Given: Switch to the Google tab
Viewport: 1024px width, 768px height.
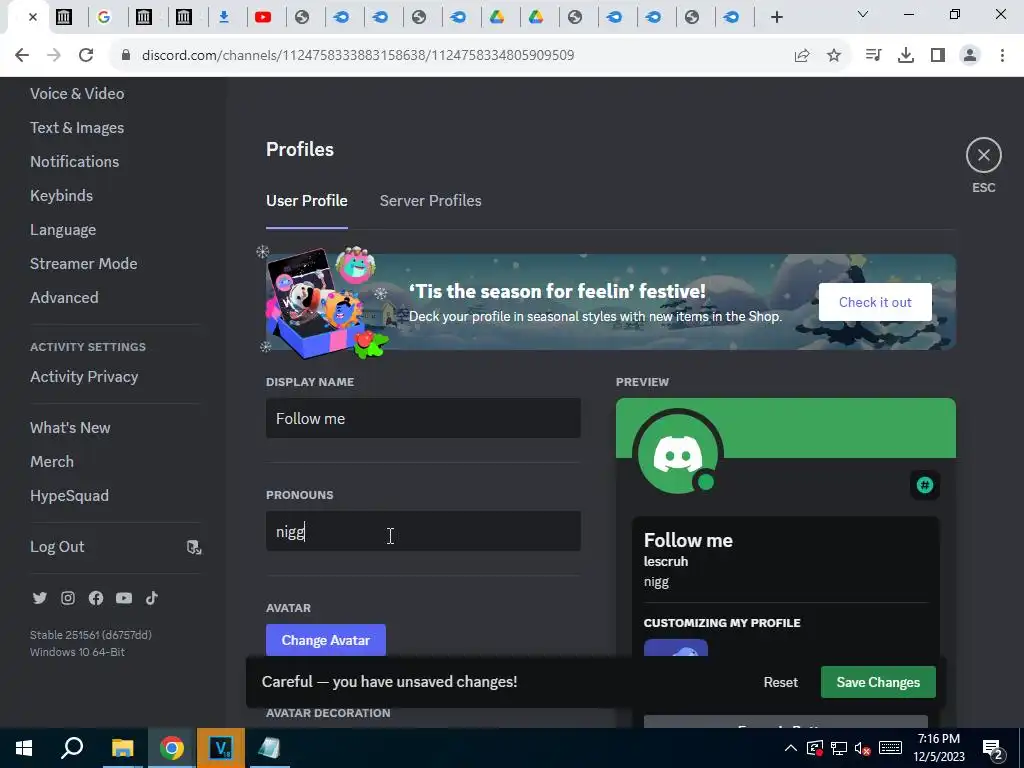Looking at the screenshot, I should coord(104,17).
